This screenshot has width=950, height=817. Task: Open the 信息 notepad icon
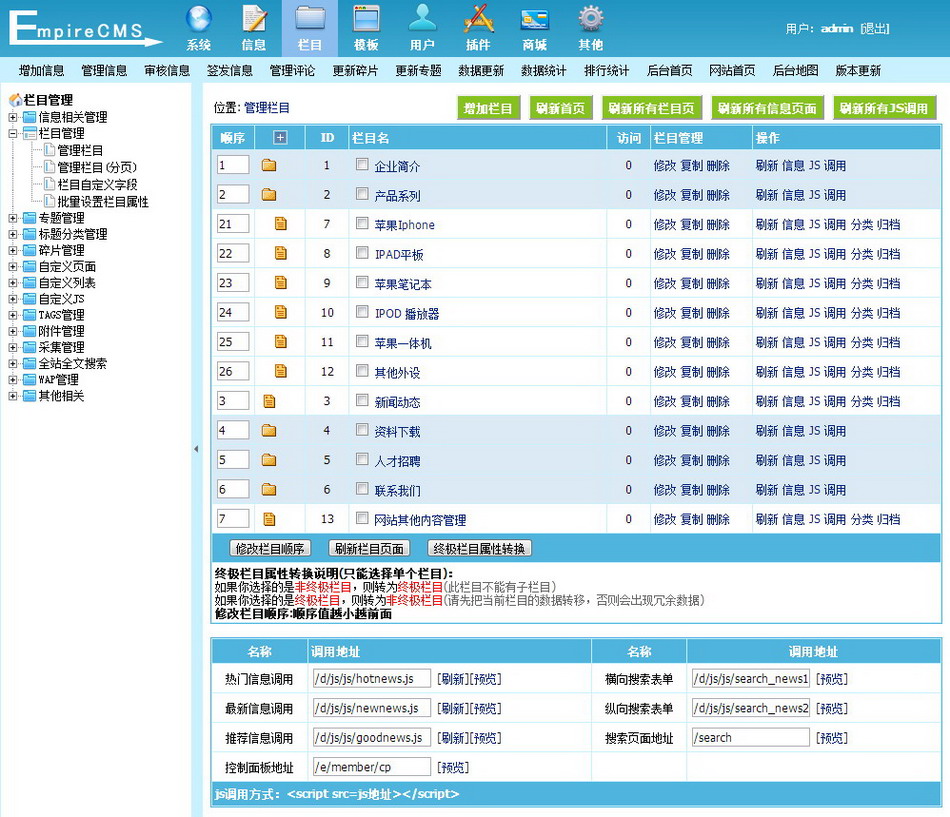point(254,19)
